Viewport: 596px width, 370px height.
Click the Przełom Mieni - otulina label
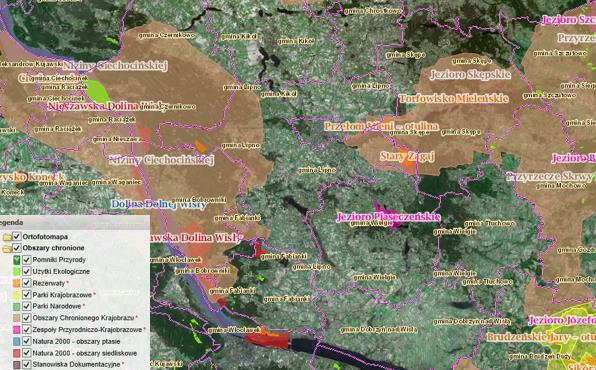(381, 126)
